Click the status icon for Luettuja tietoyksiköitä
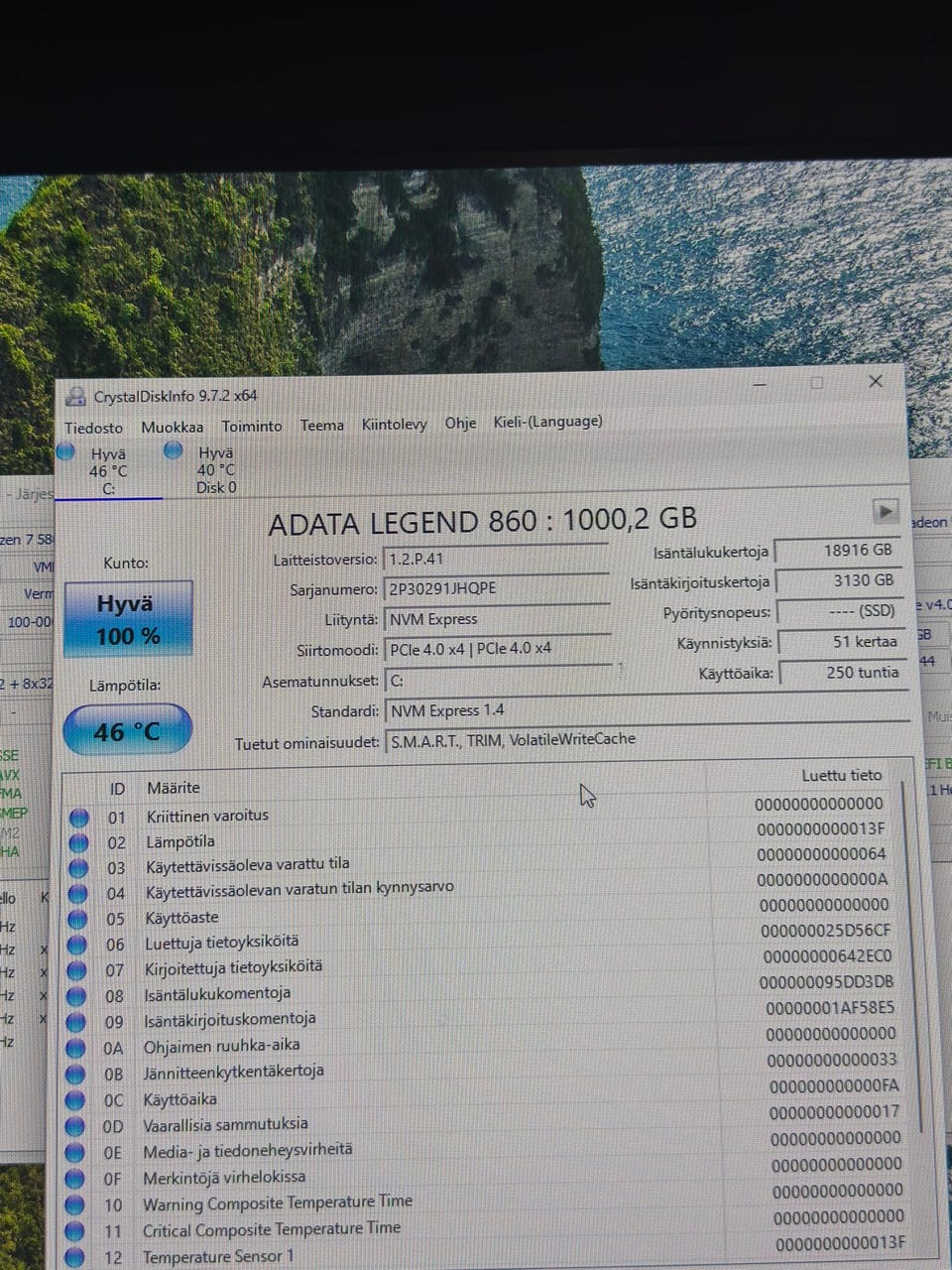 click(77, 945)
